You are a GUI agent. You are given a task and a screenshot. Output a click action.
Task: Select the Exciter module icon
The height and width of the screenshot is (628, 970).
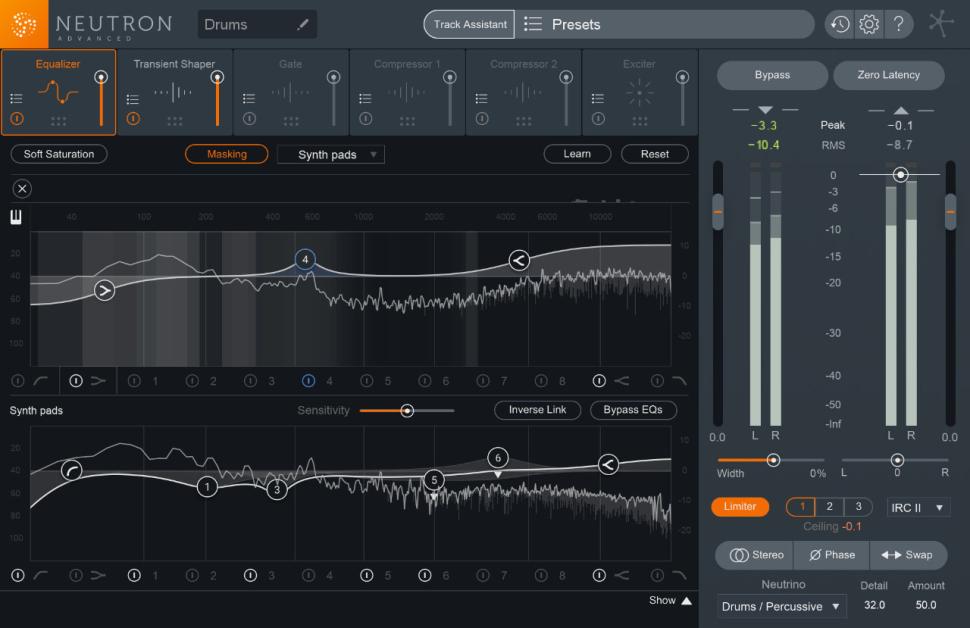(639, 91)
